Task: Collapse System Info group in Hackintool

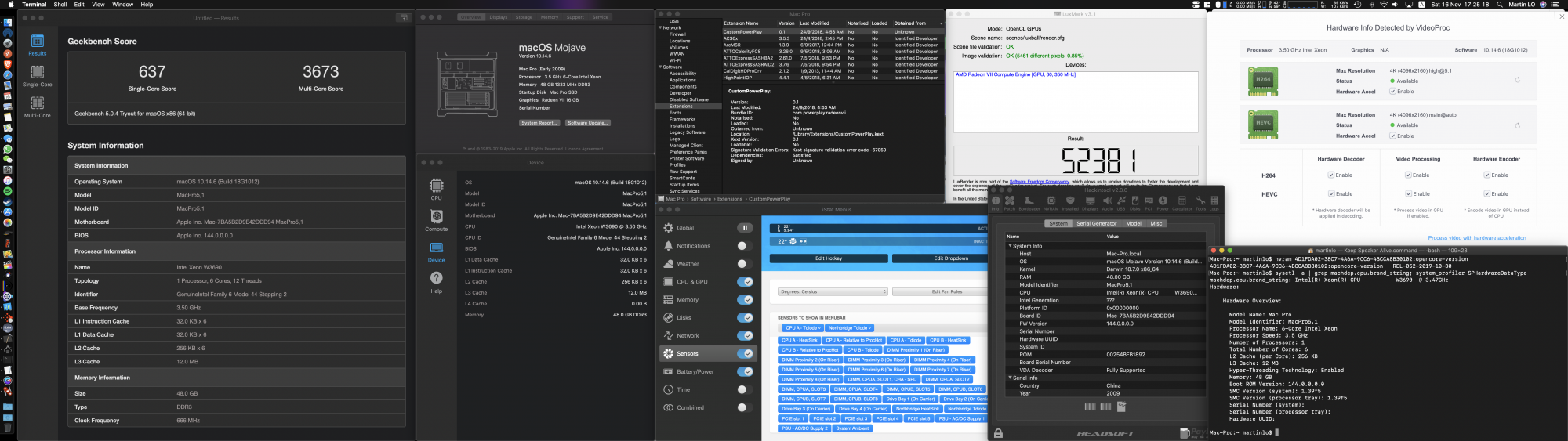Action: (x=1010, y=246)
